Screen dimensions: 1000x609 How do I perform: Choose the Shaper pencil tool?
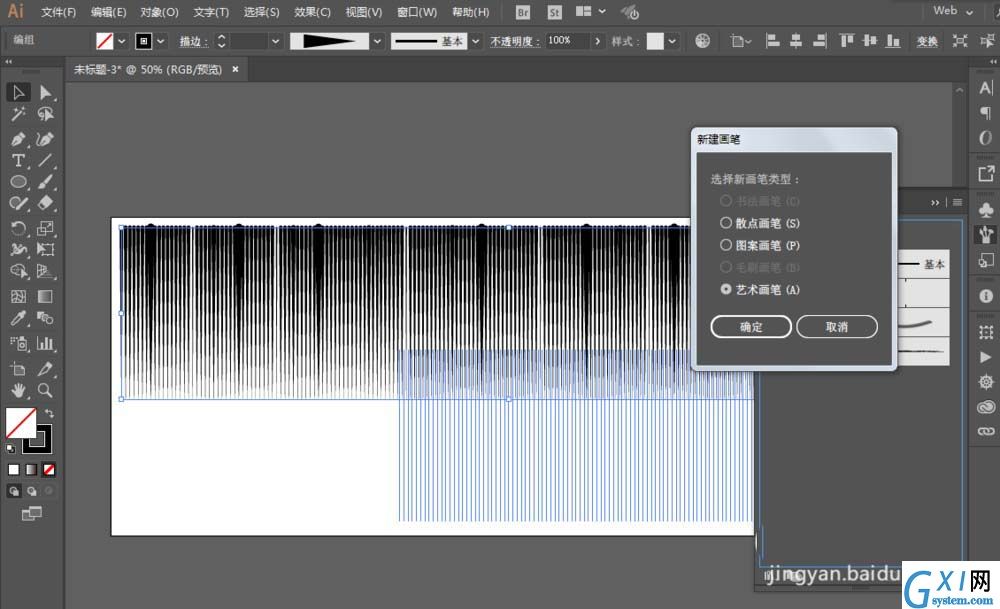[x=18, y=203]
